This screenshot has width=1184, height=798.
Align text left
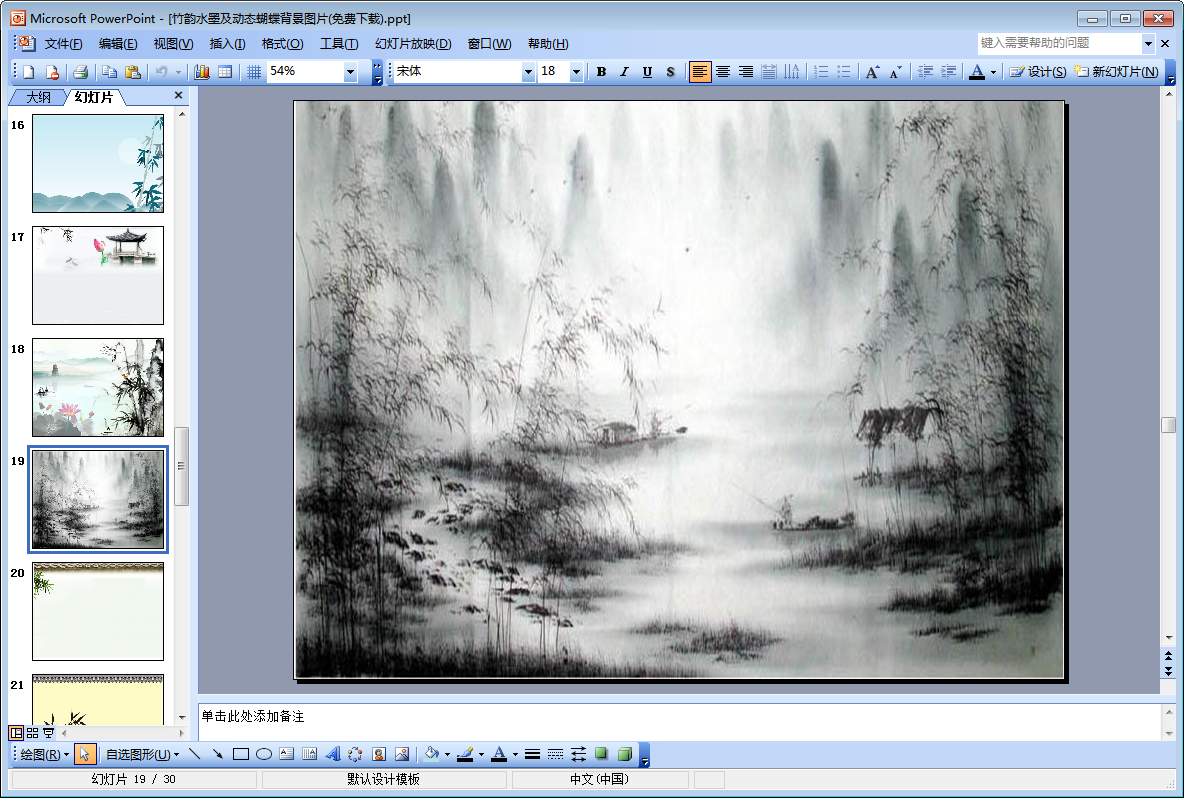point(700,72)
